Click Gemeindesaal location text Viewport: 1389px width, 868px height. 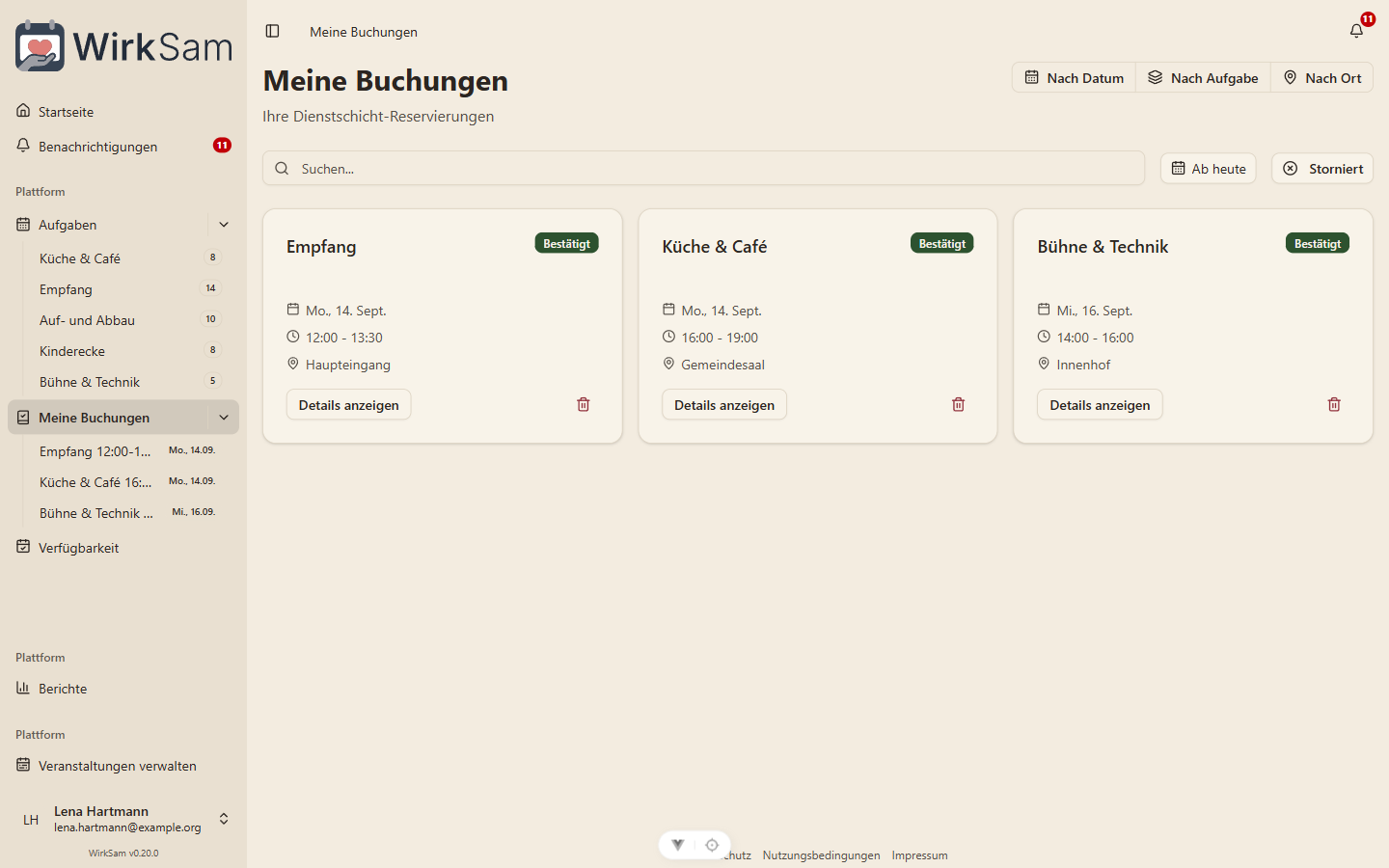point(722,365)
